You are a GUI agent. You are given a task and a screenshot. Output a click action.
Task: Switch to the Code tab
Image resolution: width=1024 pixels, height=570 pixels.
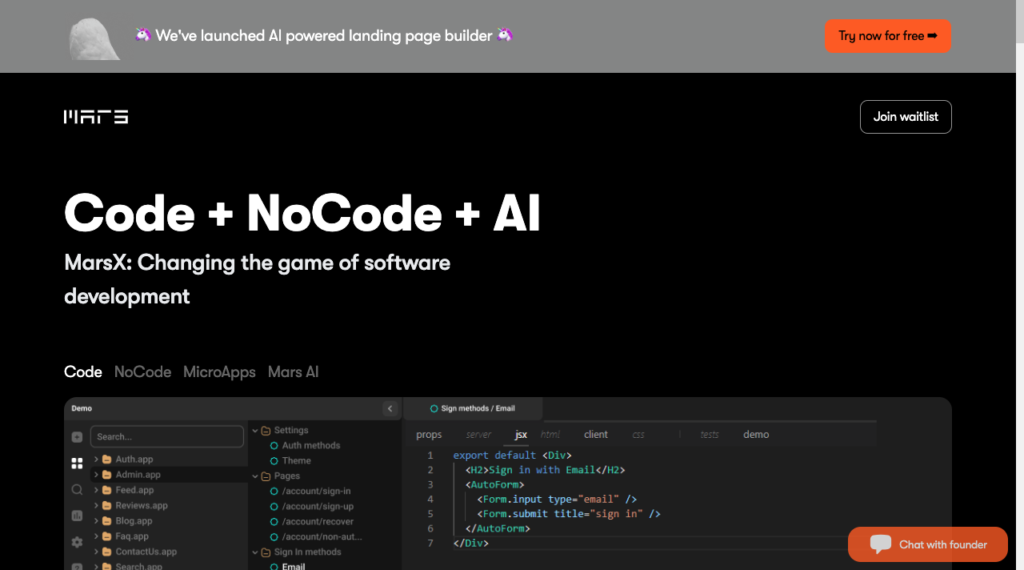[83, 372]
